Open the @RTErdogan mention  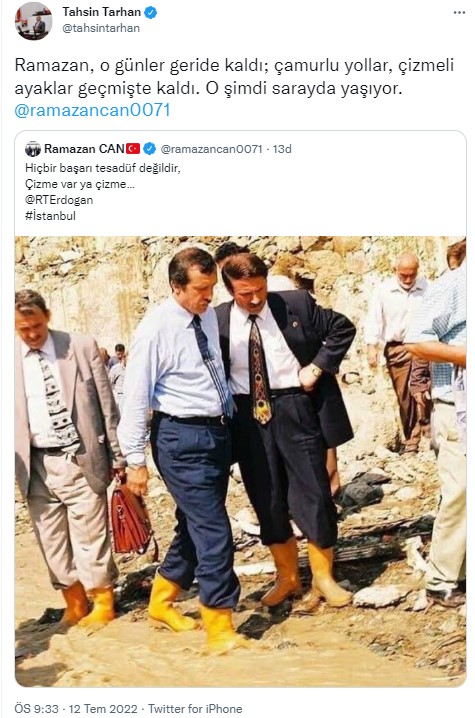pos(59,200)
